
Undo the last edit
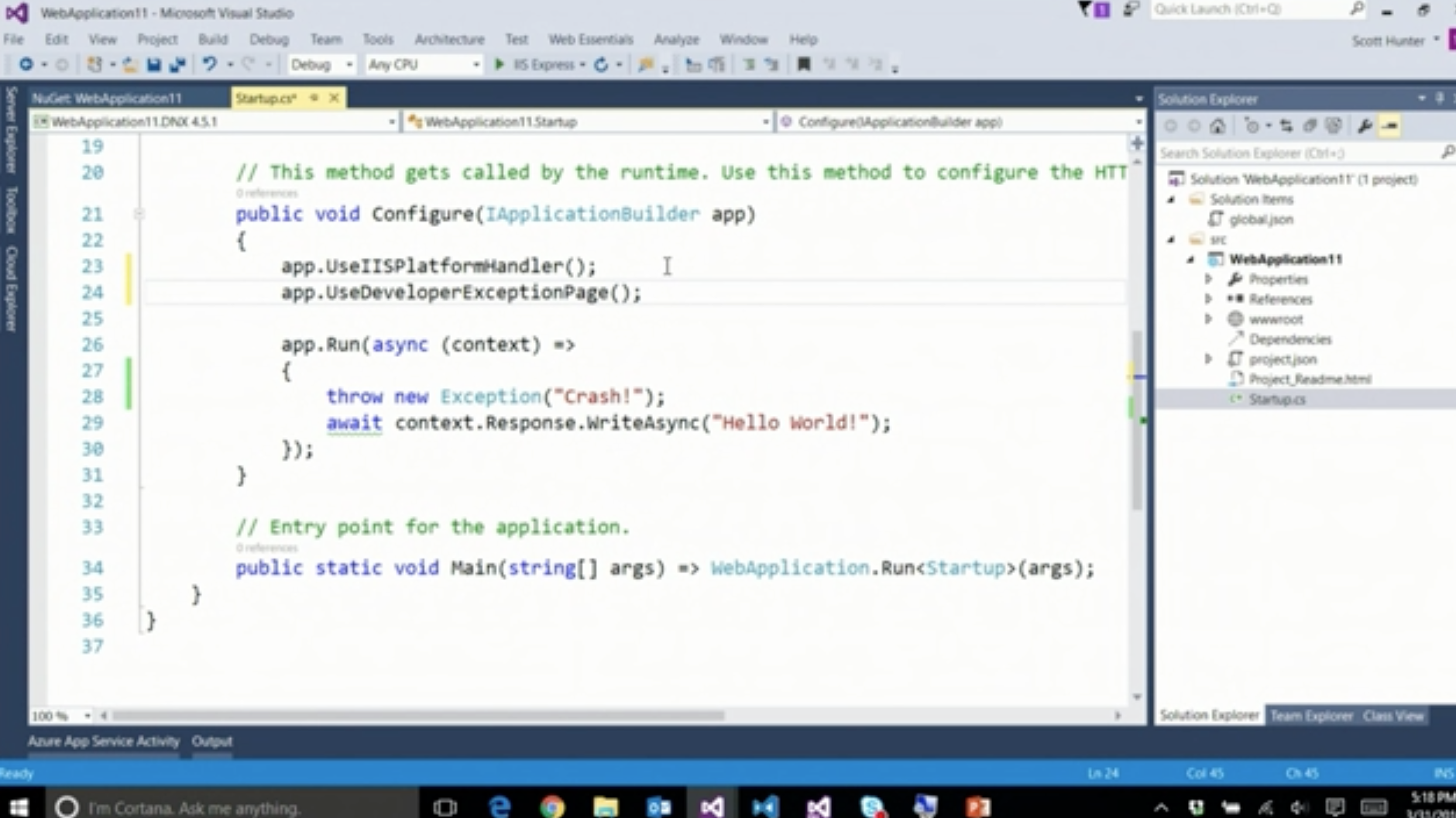tap(209, 65)
